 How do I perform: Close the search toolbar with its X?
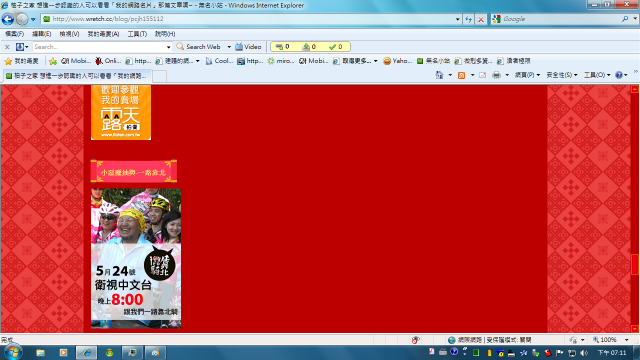[7, 47]
